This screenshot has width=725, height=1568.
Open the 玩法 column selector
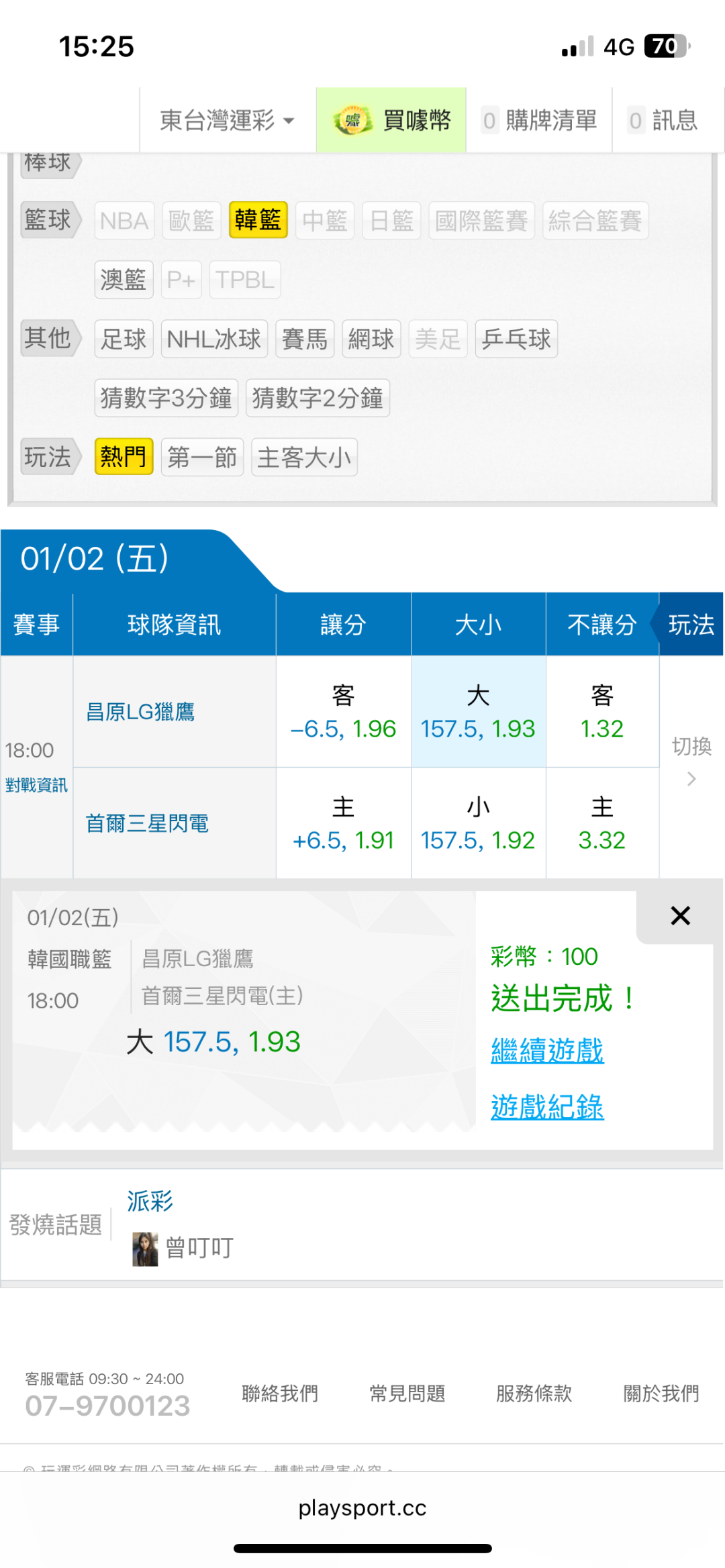coord(691,625)
